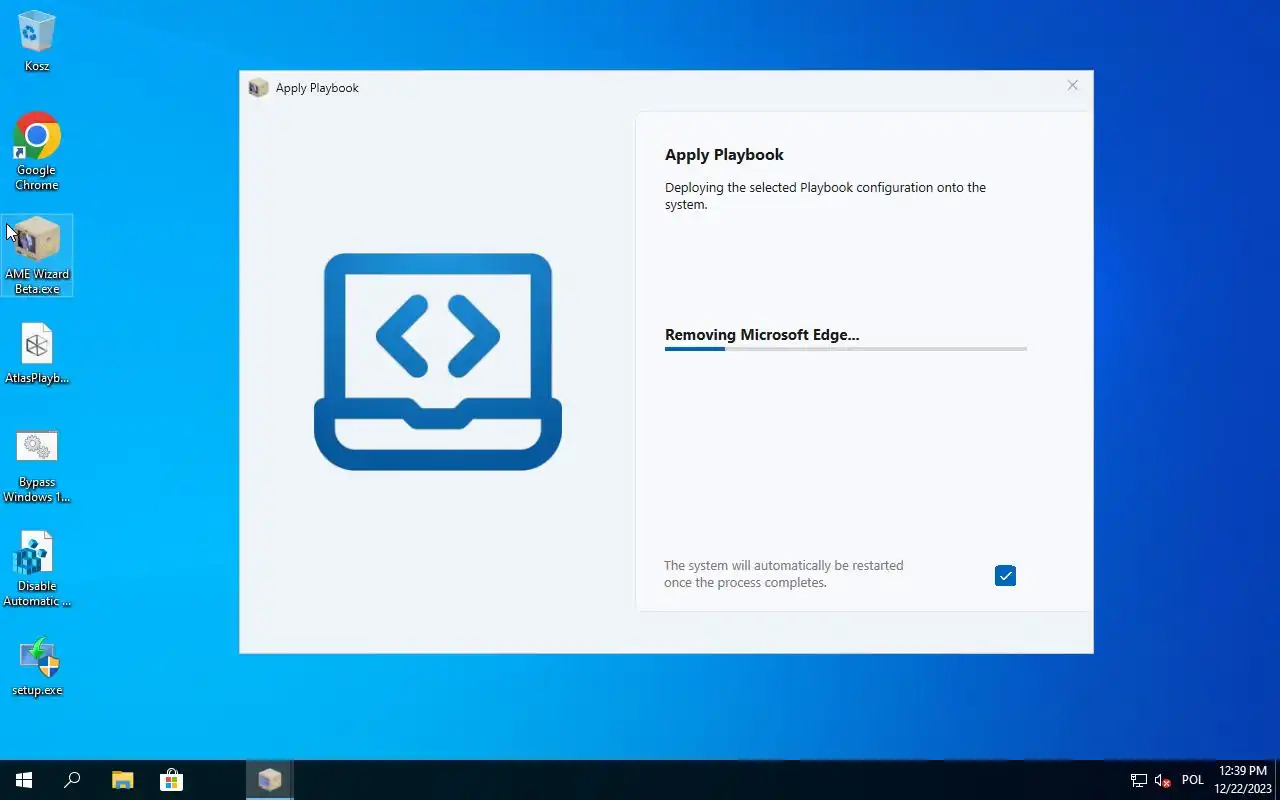Click AME Wizard taskbar button
This screenshot has width=1280, height=800.
click(x=269, y=780)
